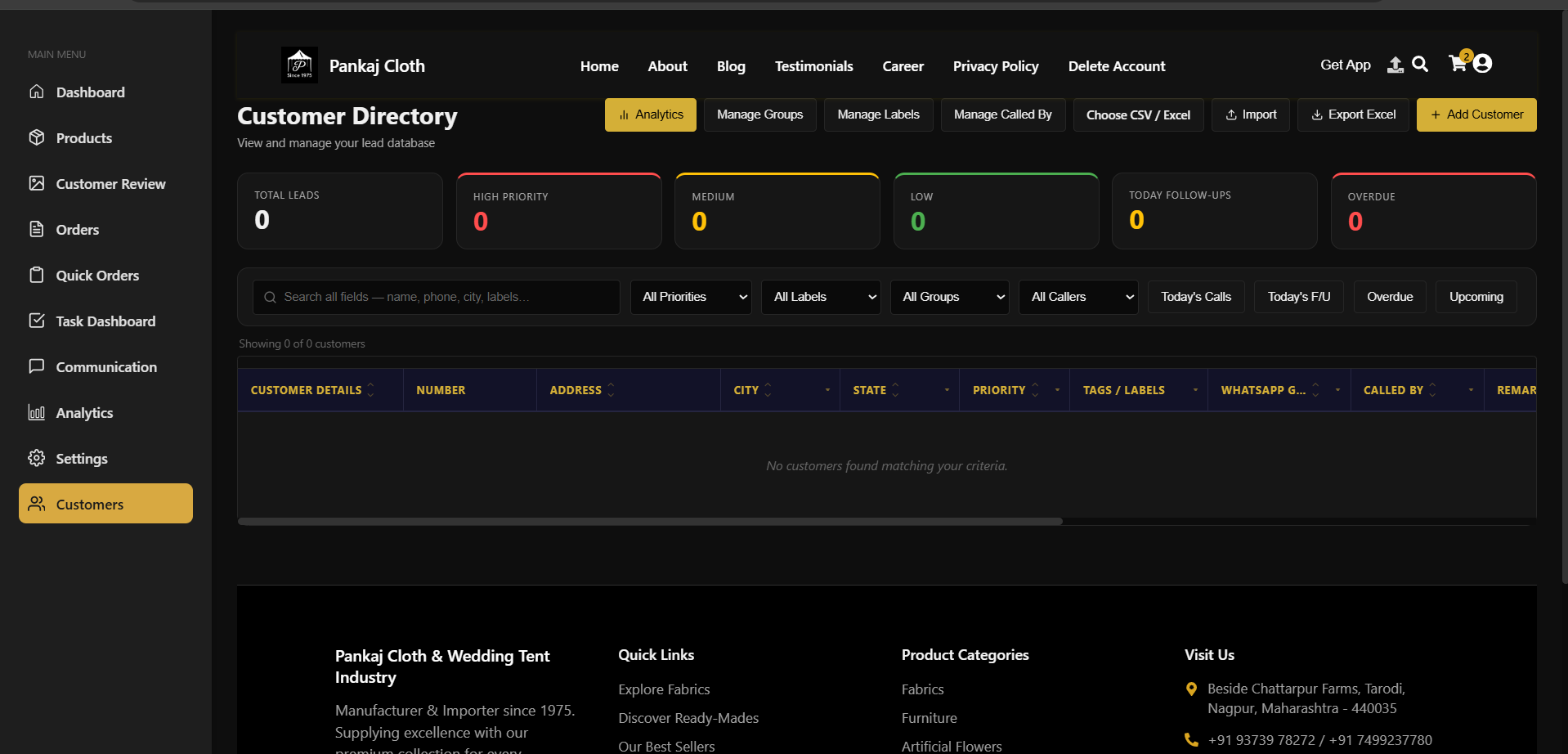This screenshot has width=1568, height=754.
Task: Click the Import button
Action: pyautogui.click(x=1251, y=114)
